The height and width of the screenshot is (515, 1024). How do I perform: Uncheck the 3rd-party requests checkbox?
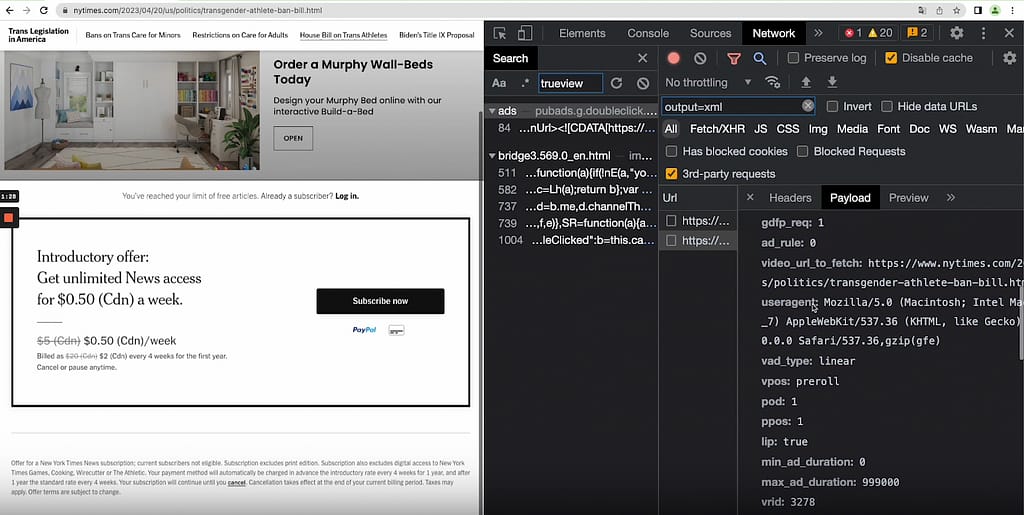click(672, 174)
